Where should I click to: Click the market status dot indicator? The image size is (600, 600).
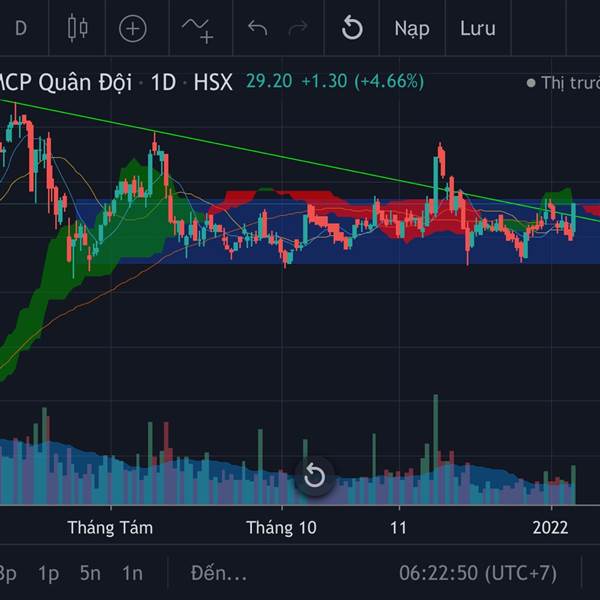click(x=531, y=83)
